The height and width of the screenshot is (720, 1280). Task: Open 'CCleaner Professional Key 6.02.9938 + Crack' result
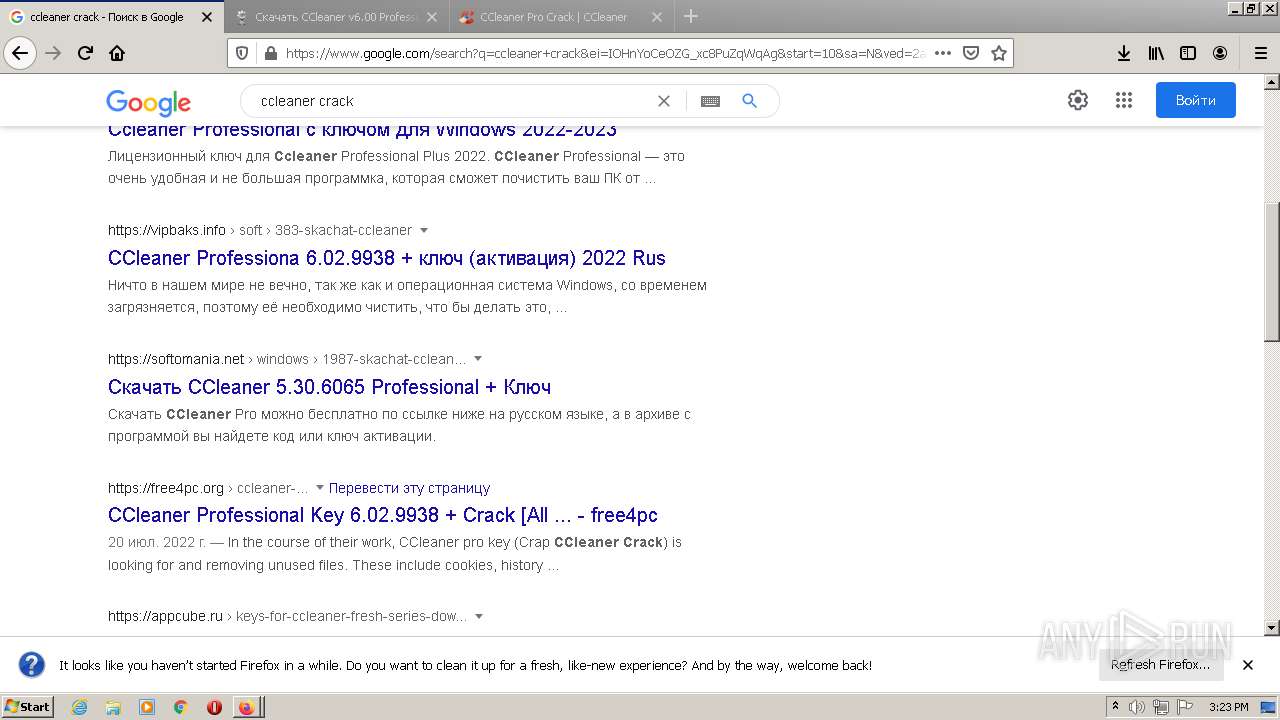[x=383, y=515]
